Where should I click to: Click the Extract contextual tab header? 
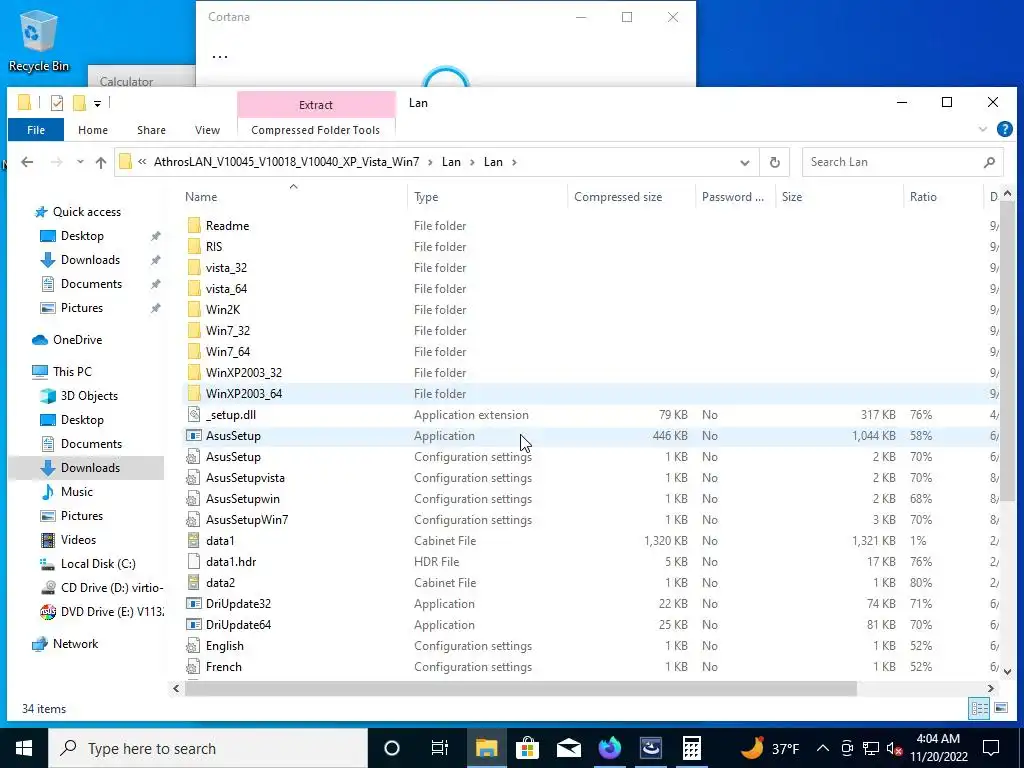[x=316, y=104]
